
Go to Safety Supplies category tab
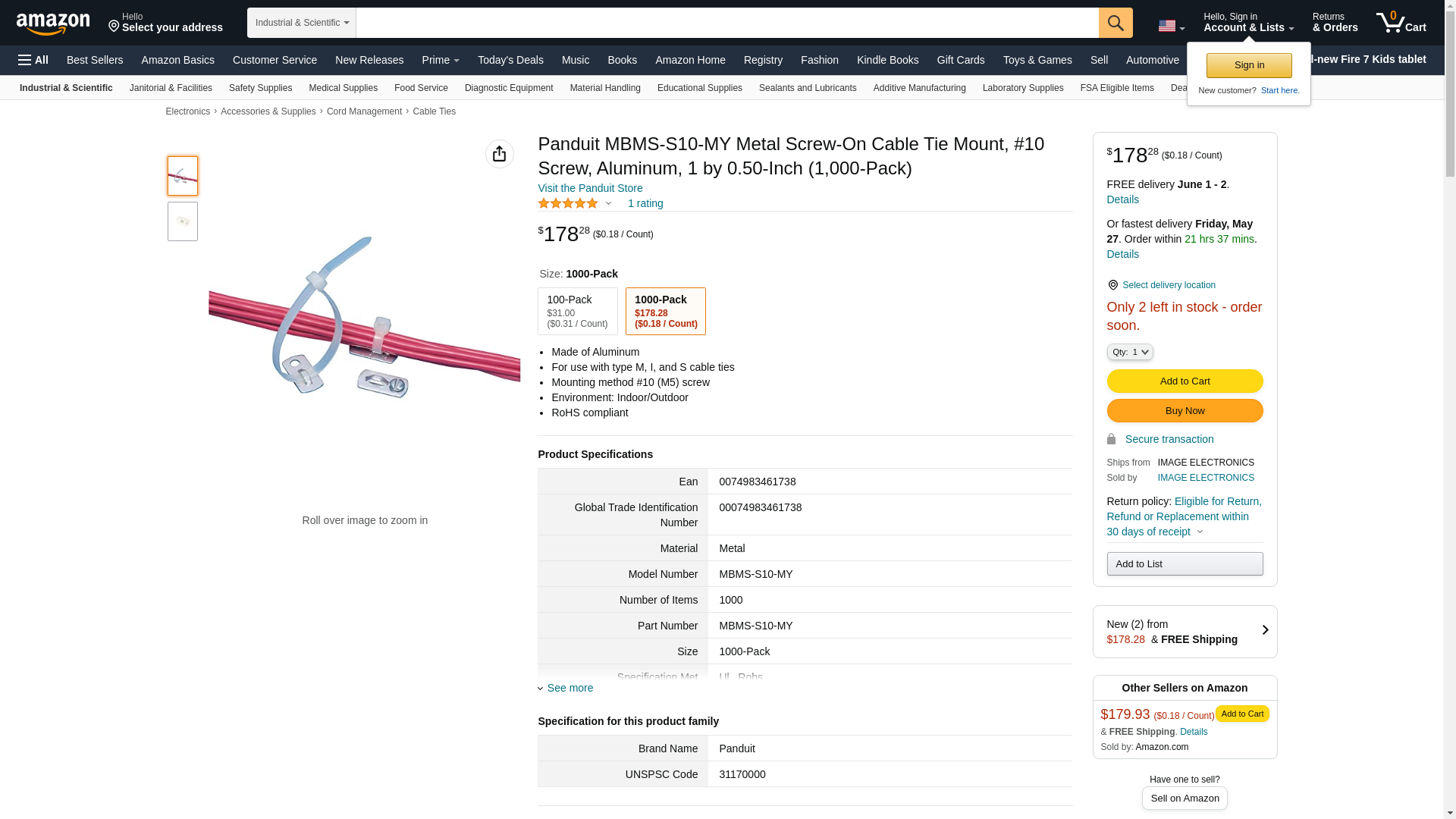click(x=260, y=88)
